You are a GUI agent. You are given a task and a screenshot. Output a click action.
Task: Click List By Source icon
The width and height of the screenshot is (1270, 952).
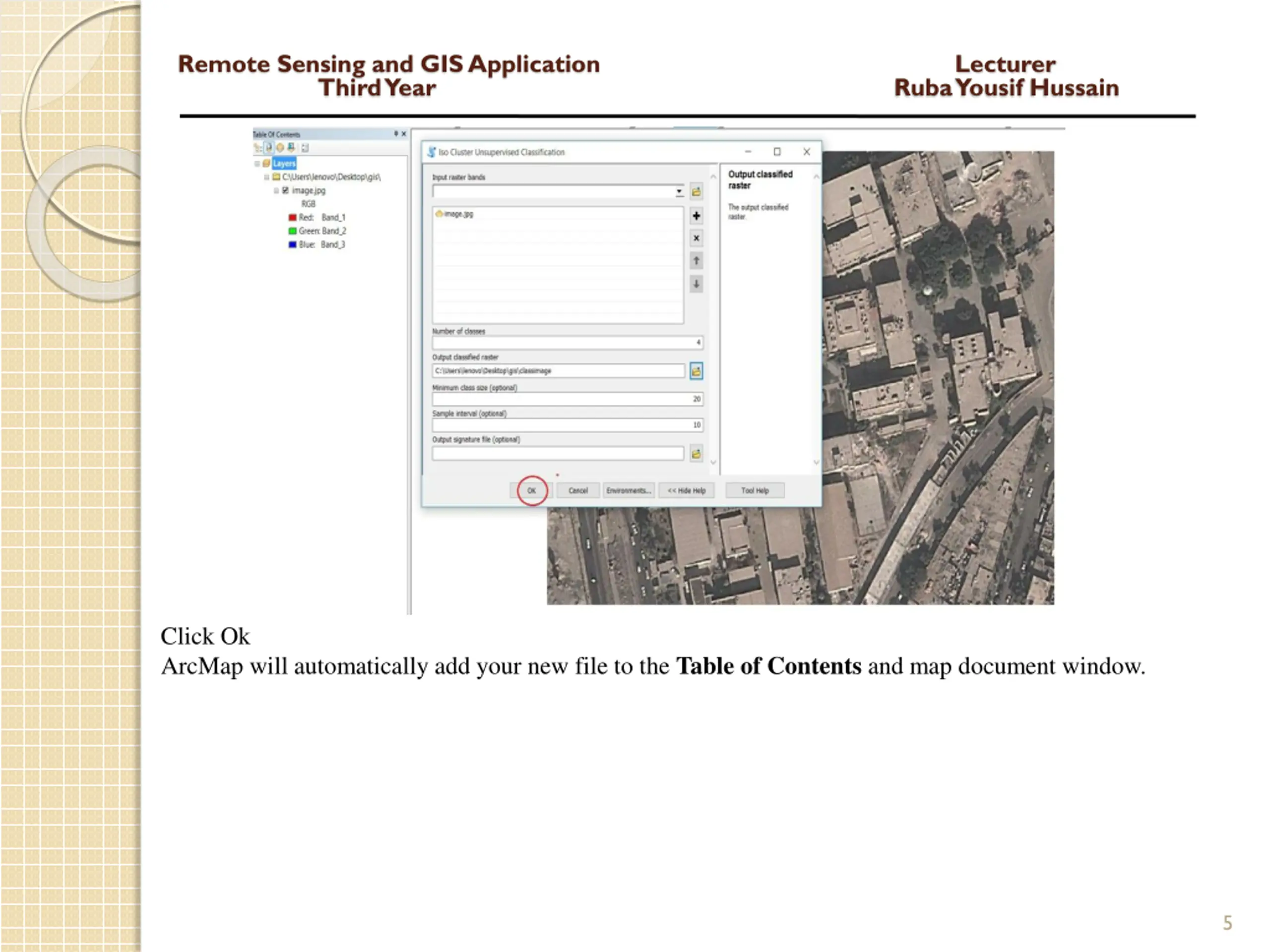pos(269,148)
